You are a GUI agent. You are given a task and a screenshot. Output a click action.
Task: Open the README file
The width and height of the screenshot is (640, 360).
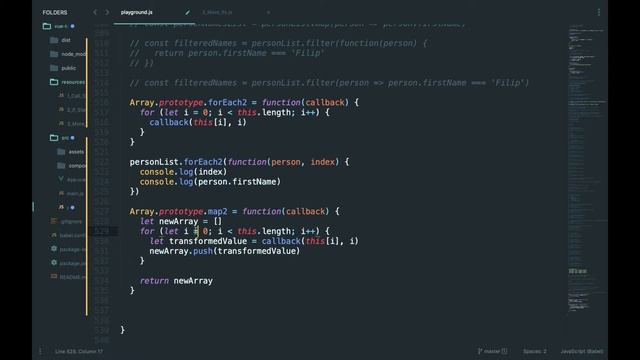click(68, 277)
